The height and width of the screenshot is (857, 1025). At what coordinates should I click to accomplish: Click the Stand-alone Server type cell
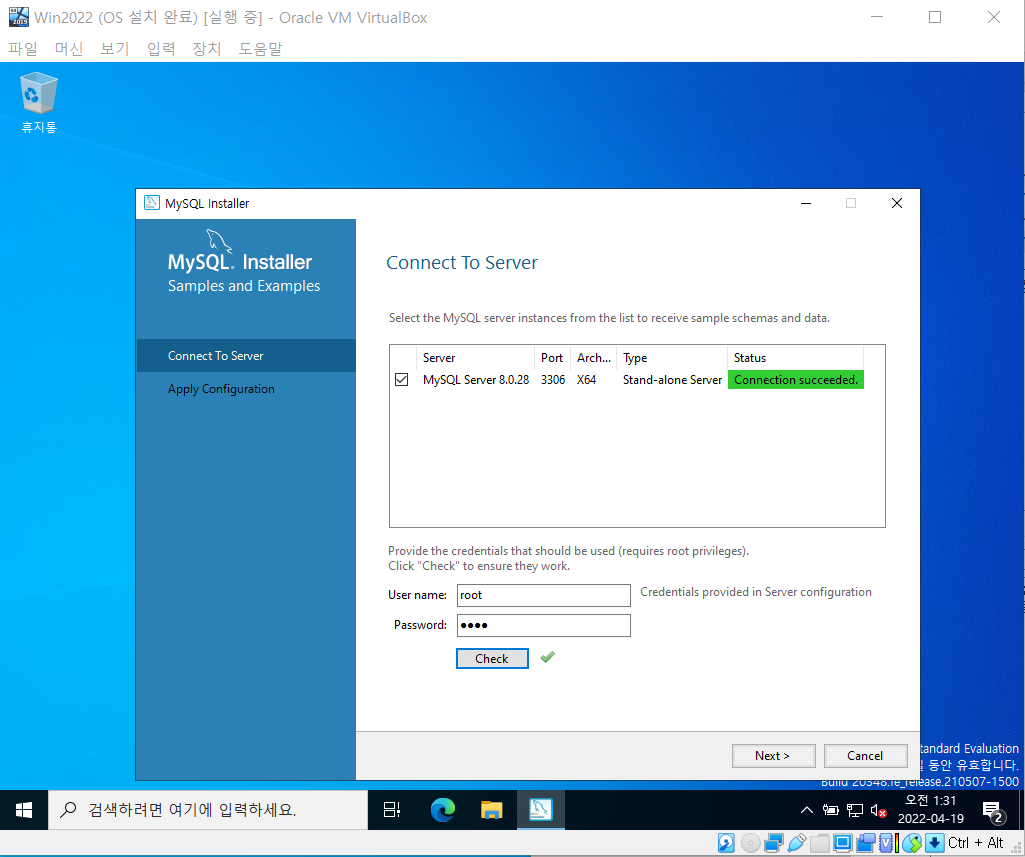pyautogui.click(x=672, y=380)
